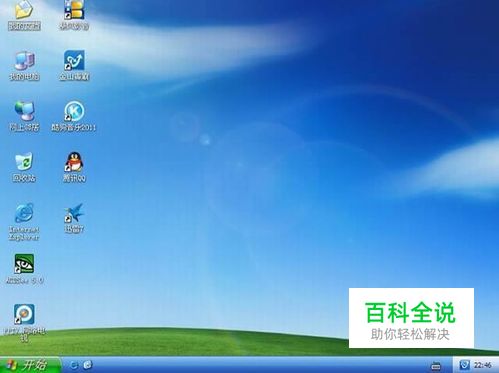Screen dimensions: 499x373
Task: Open the 开始 Start menu
Action: pos(31,365)
